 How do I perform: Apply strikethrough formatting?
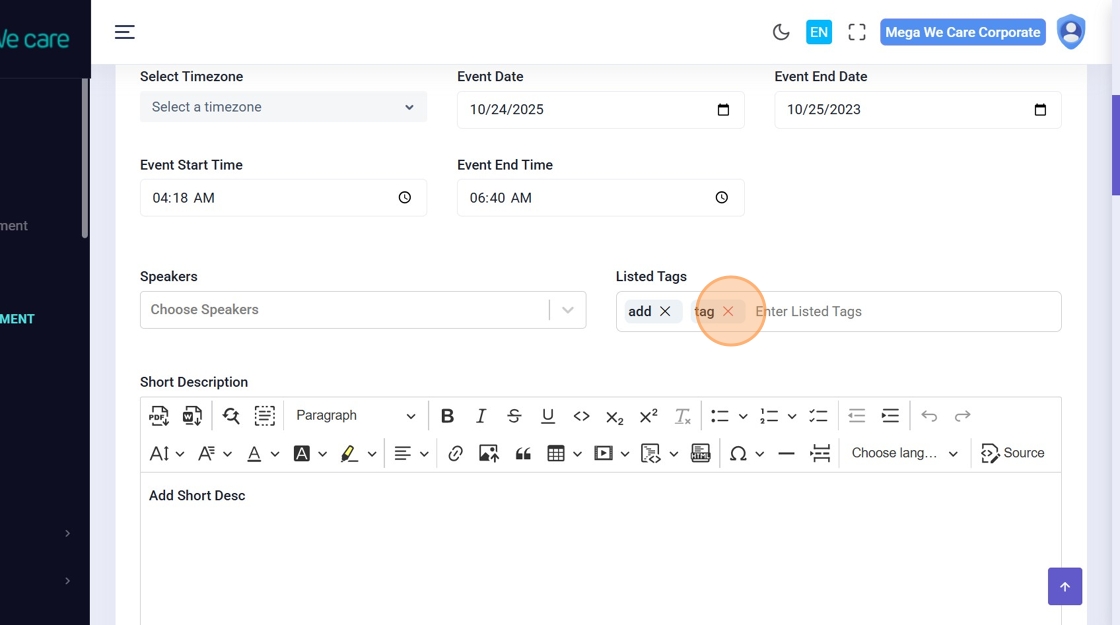click(514, 416)
